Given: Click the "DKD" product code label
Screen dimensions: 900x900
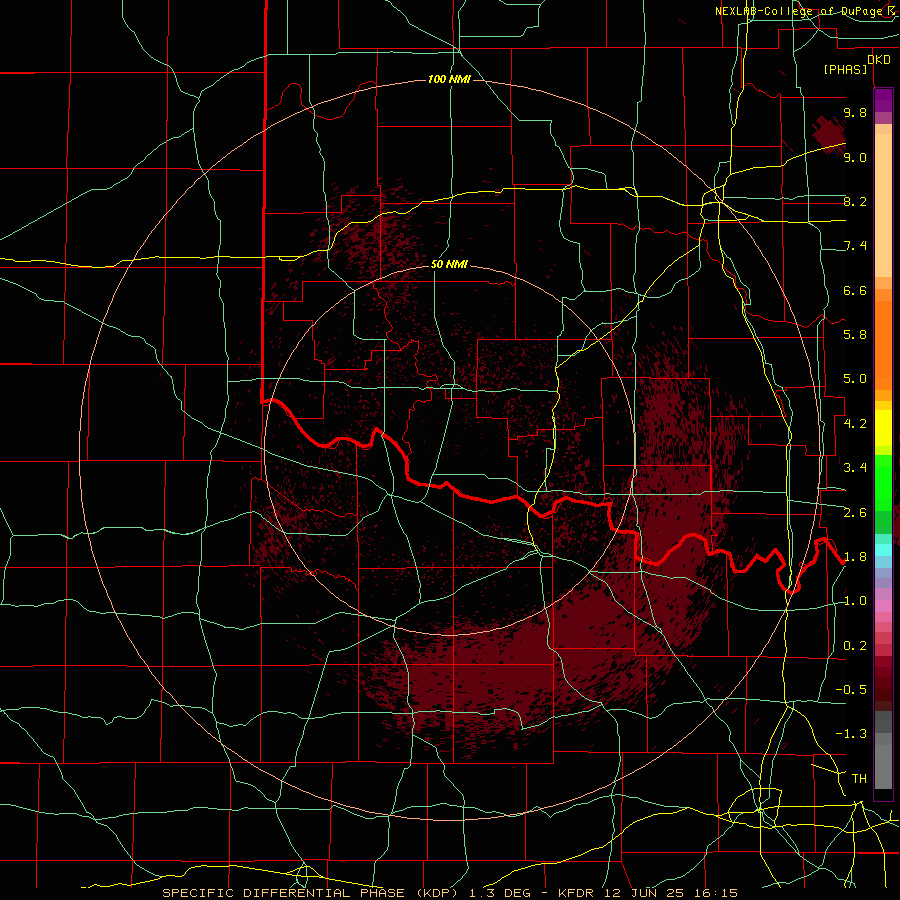Looking at the screenshot, I should click(879, 59).
